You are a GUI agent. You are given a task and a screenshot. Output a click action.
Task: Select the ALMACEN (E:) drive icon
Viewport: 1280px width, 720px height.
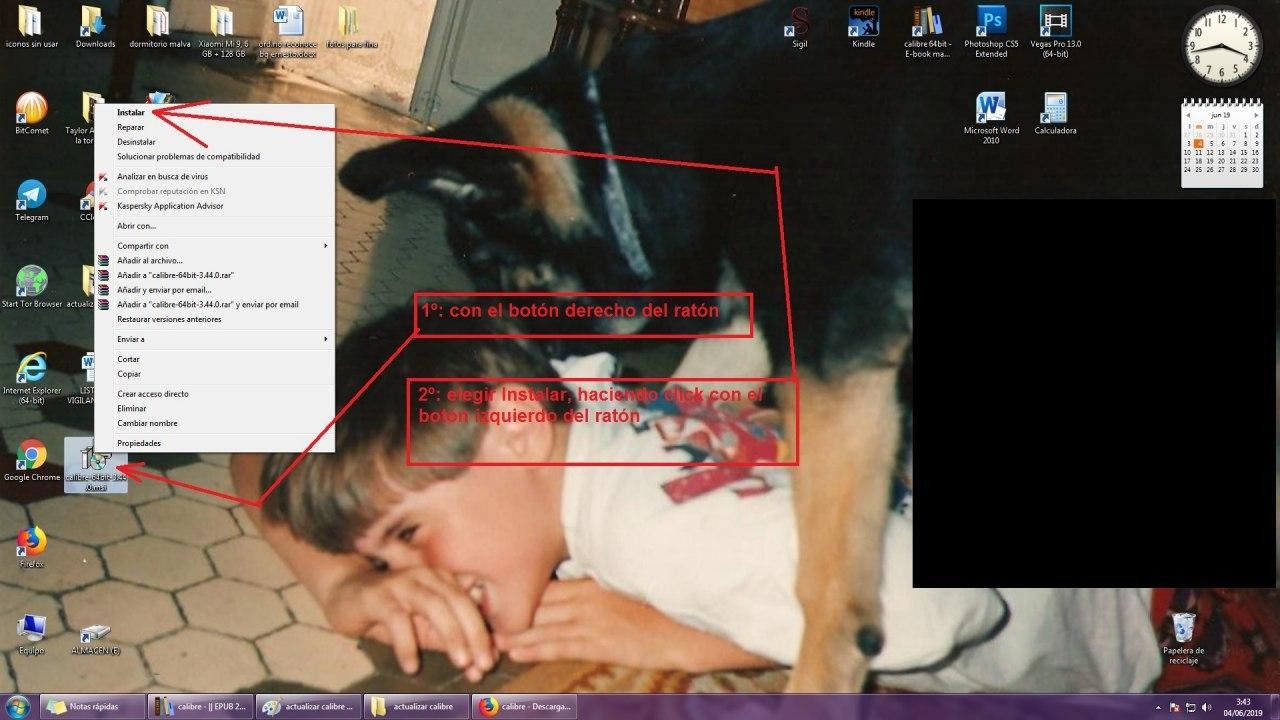(95, 638)
